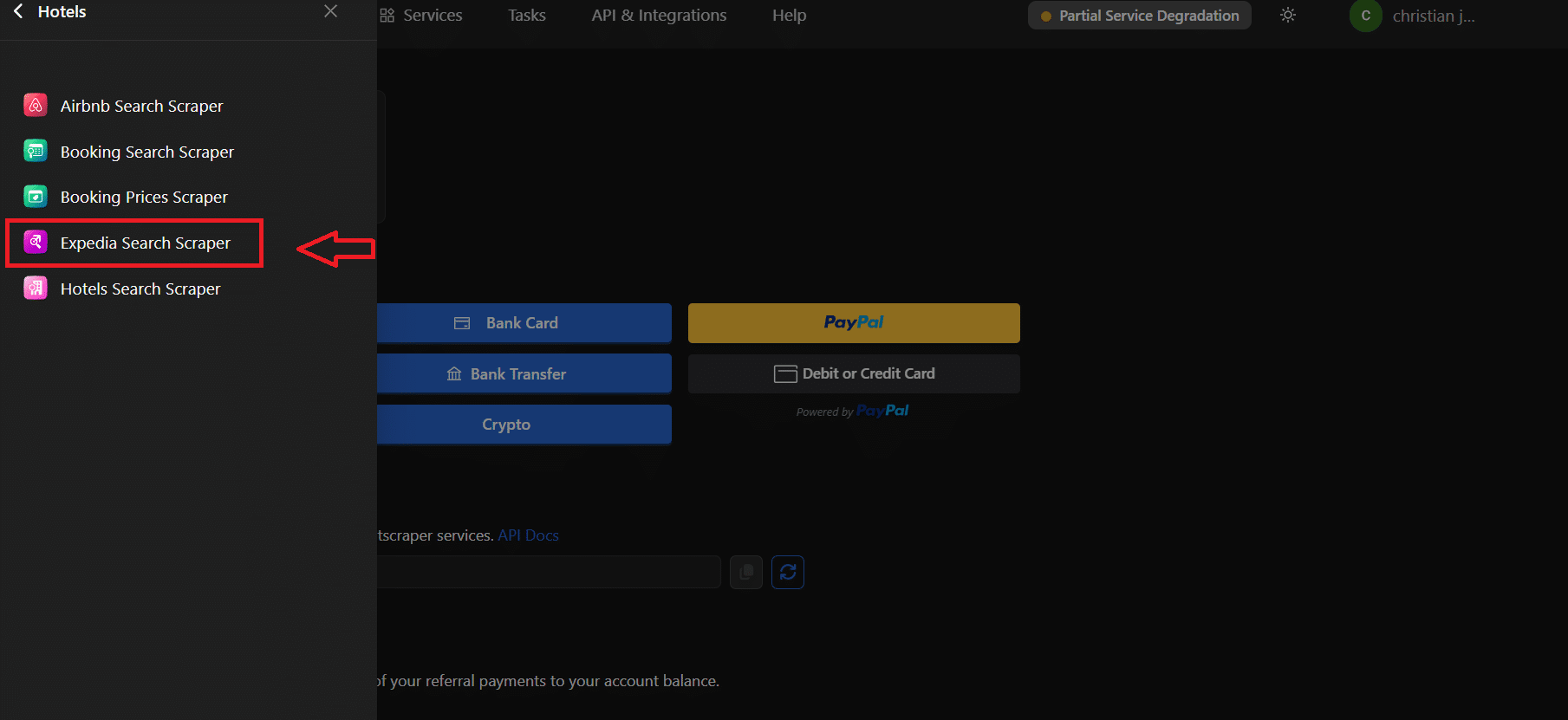Click the API token input field
Screen dimensions: 1568x720
click(548, 572)
